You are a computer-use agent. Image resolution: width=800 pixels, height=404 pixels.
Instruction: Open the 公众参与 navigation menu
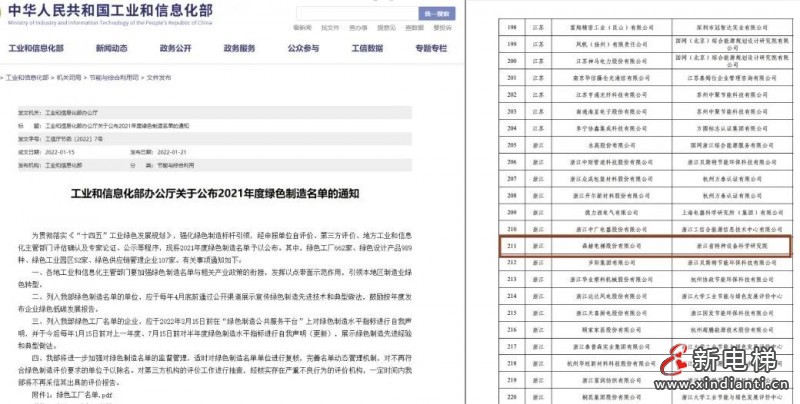303,48
